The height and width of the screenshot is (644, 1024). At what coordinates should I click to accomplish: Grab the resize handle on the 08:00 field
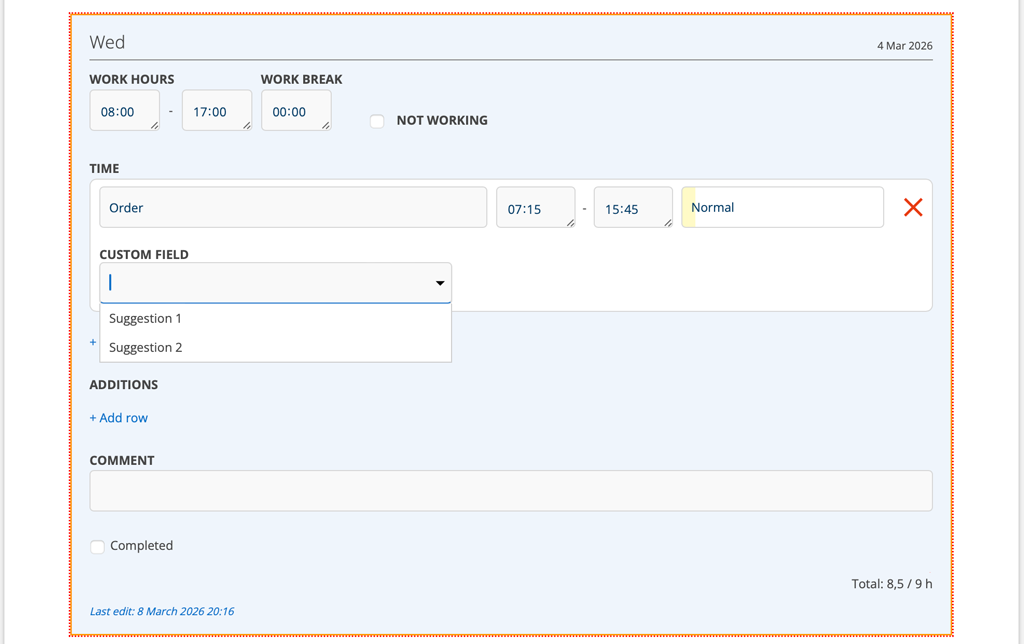[154, 125]
